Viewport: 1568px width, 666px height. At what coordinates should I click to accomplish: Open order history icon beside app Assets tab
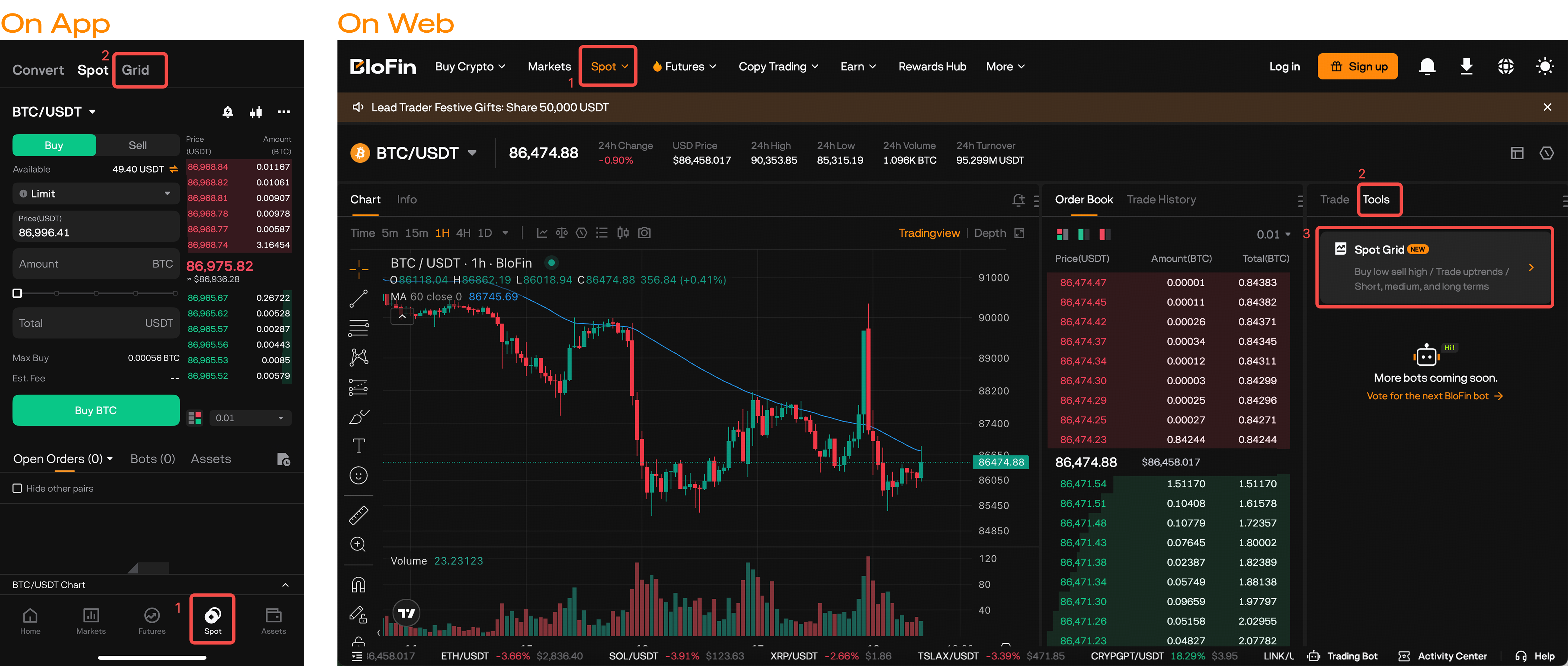coord(283,459)
